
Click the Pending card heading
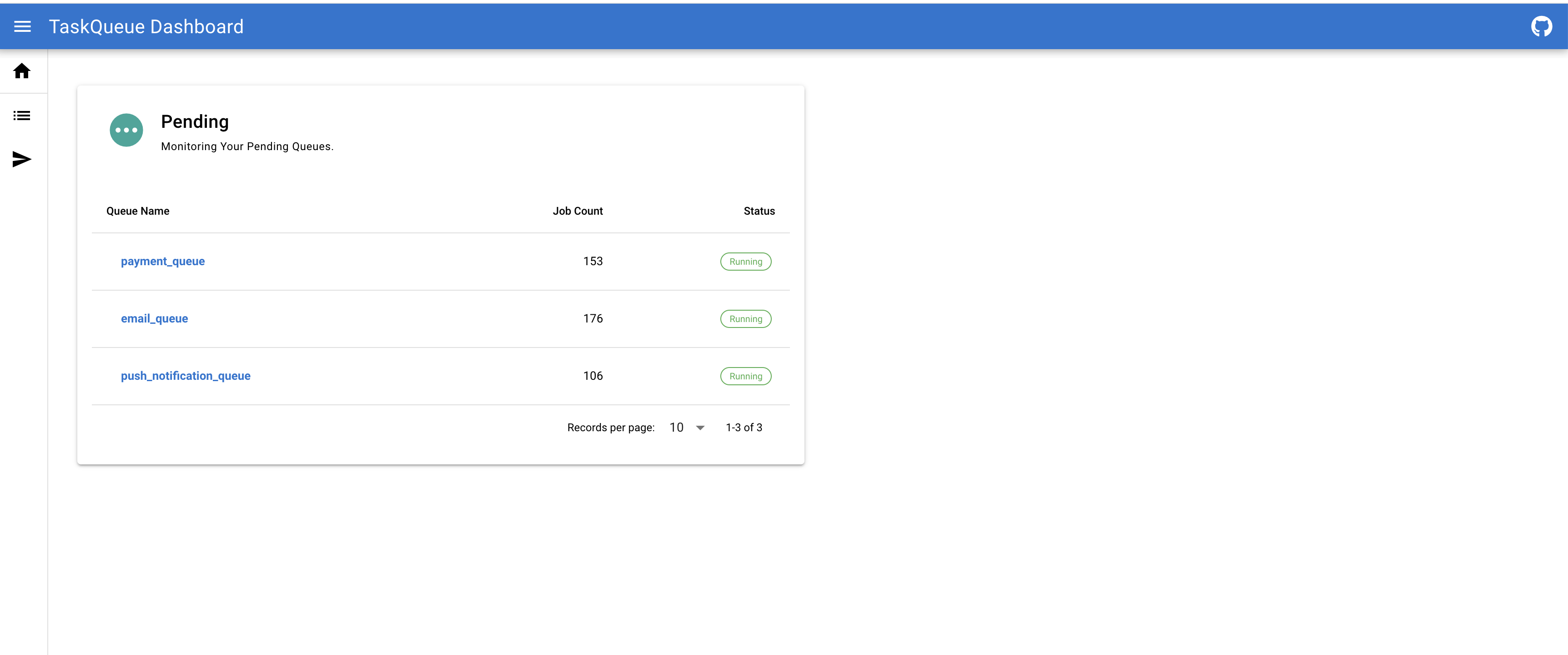coord(195,122)
